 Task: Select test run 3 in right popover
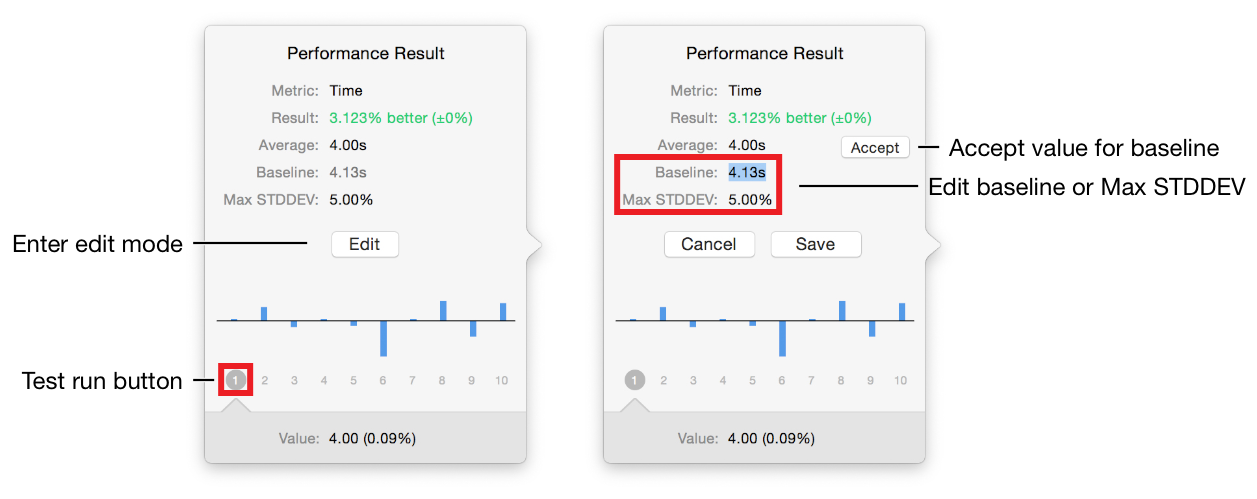[693, 381]
